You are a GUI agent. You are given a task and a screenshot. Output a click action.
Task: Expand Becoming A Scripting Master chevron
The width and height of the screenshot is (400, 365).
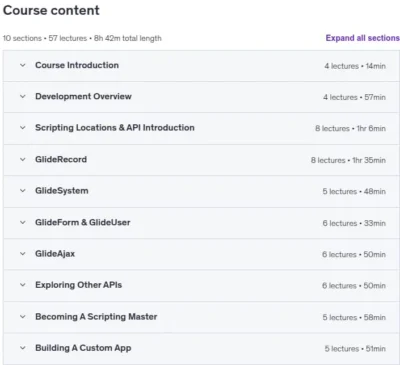pyautogui.click(x=23, y=317)
